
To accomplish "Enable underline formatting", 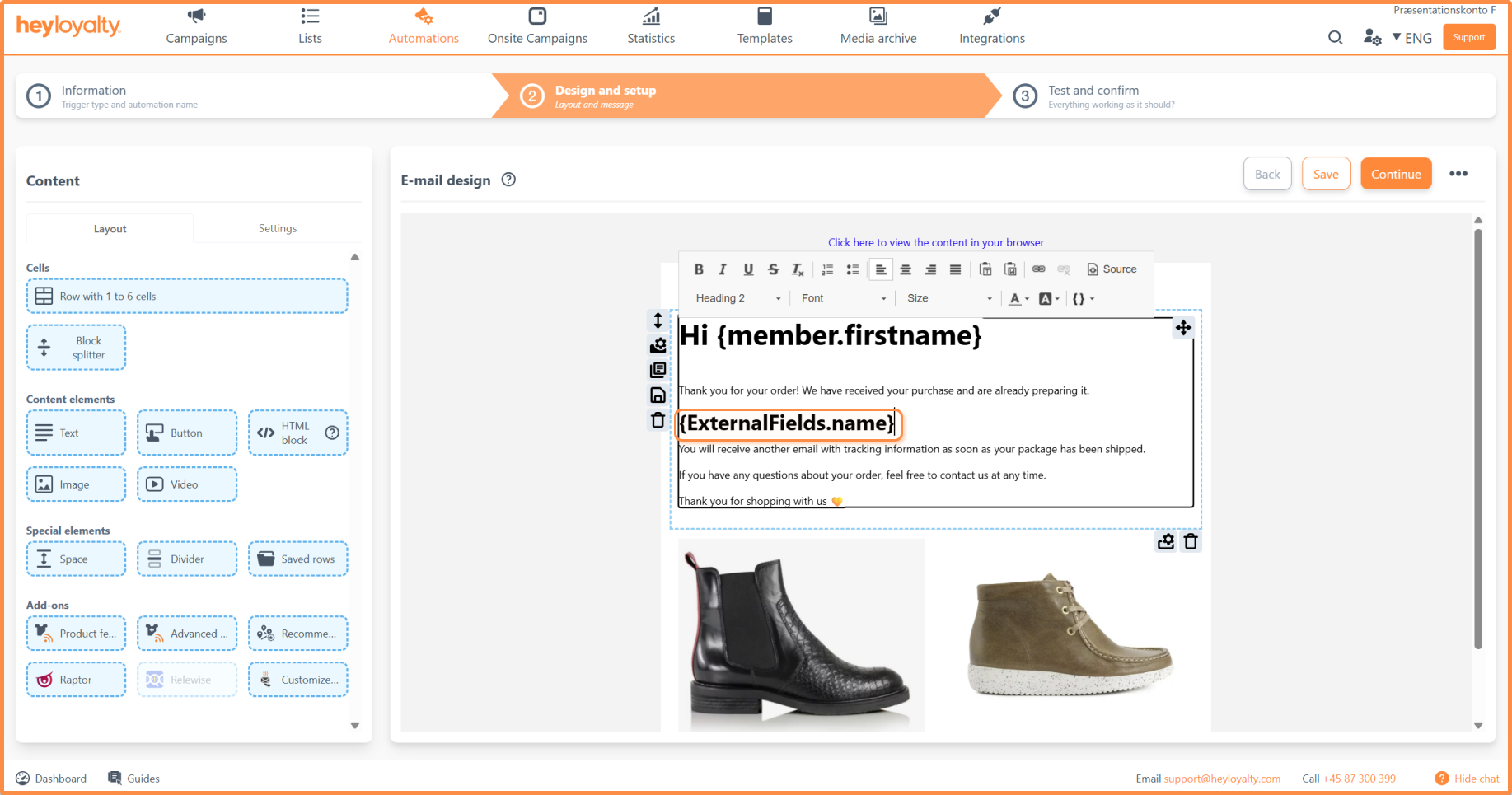I will (748, 269).
